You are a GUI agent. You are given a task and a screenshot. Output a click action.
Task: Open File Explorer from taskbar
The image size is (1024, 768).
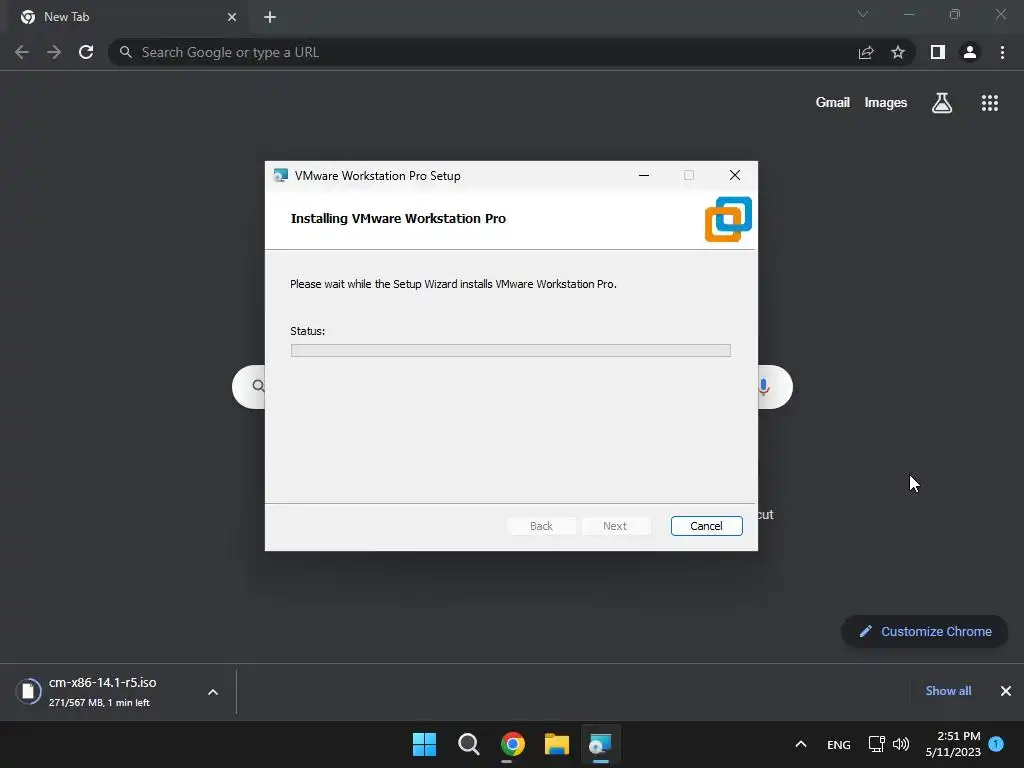(556, 744)
